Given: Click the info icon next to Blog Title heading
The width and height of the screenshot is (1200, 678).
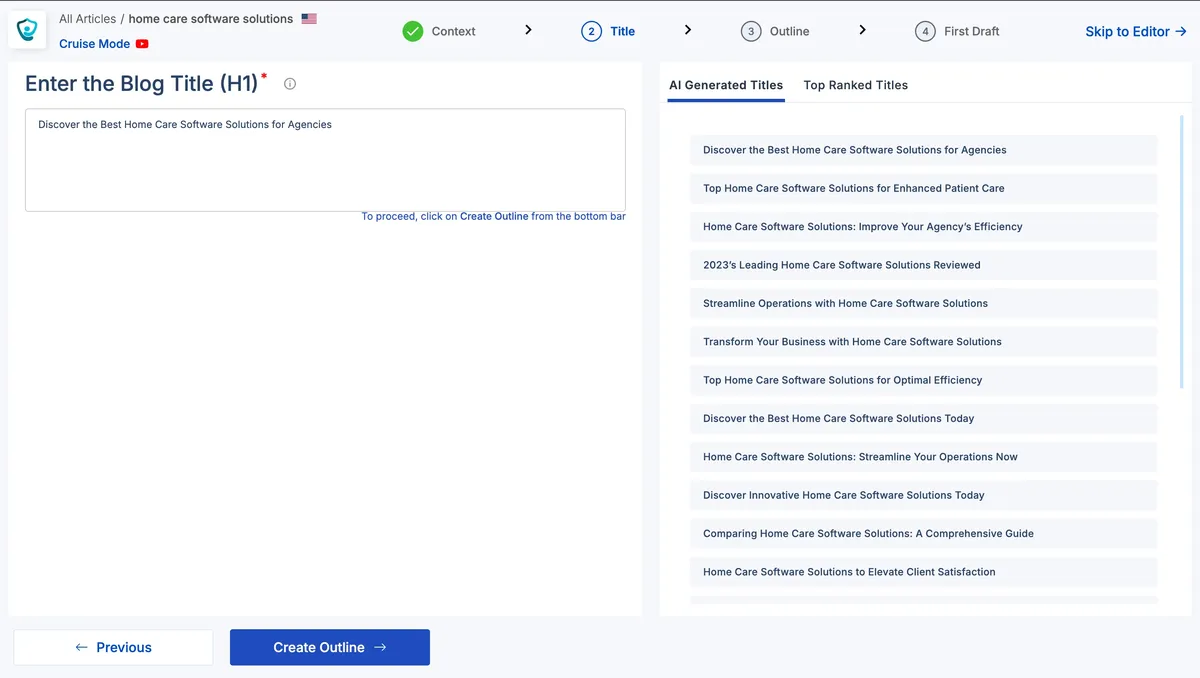Looking at the screenshot, I should (x=290, y=84).
